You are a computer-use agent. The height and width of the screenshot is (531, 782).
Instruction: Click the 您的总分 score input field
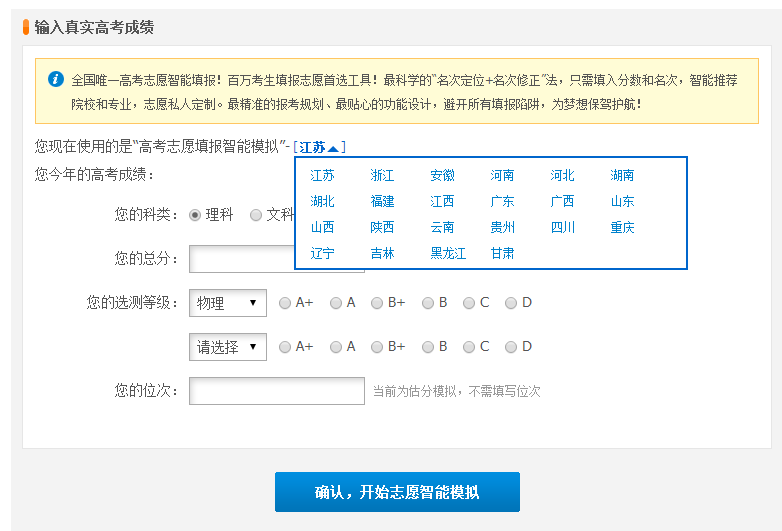[241, 259]
